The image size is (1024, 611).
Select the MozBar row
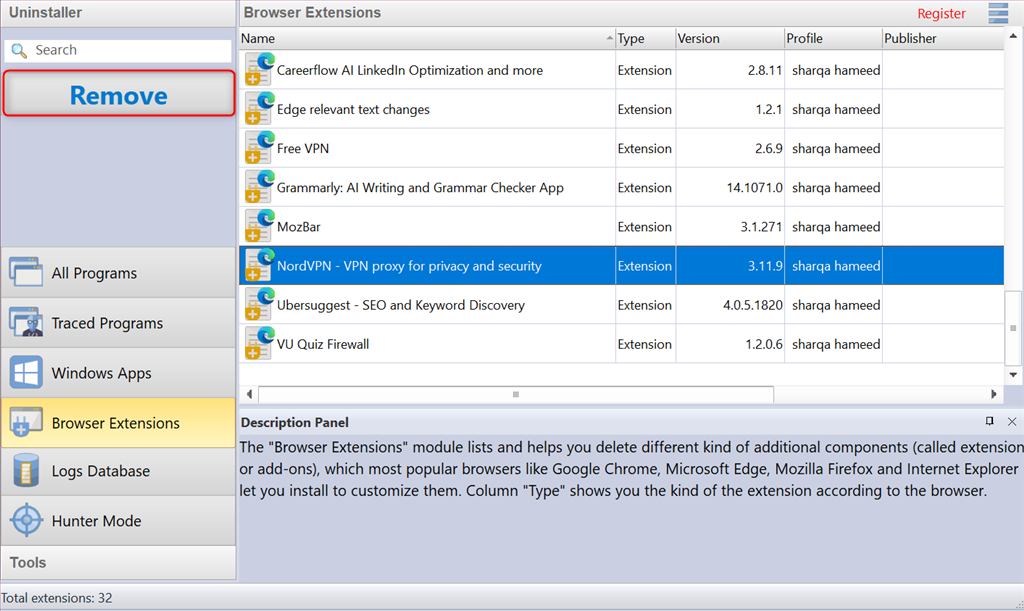622,227
